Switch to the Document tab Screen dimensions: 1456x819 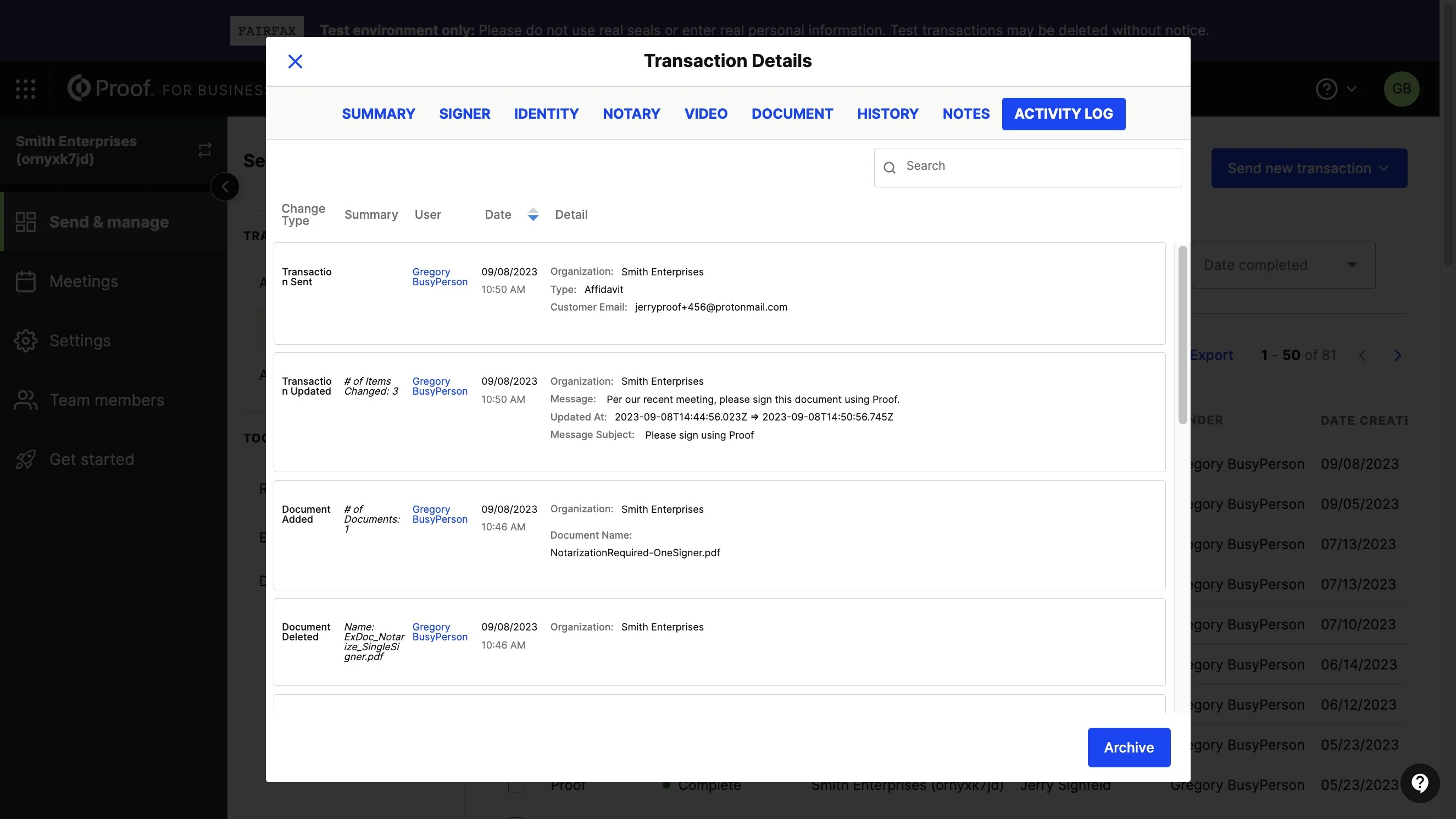792,114
